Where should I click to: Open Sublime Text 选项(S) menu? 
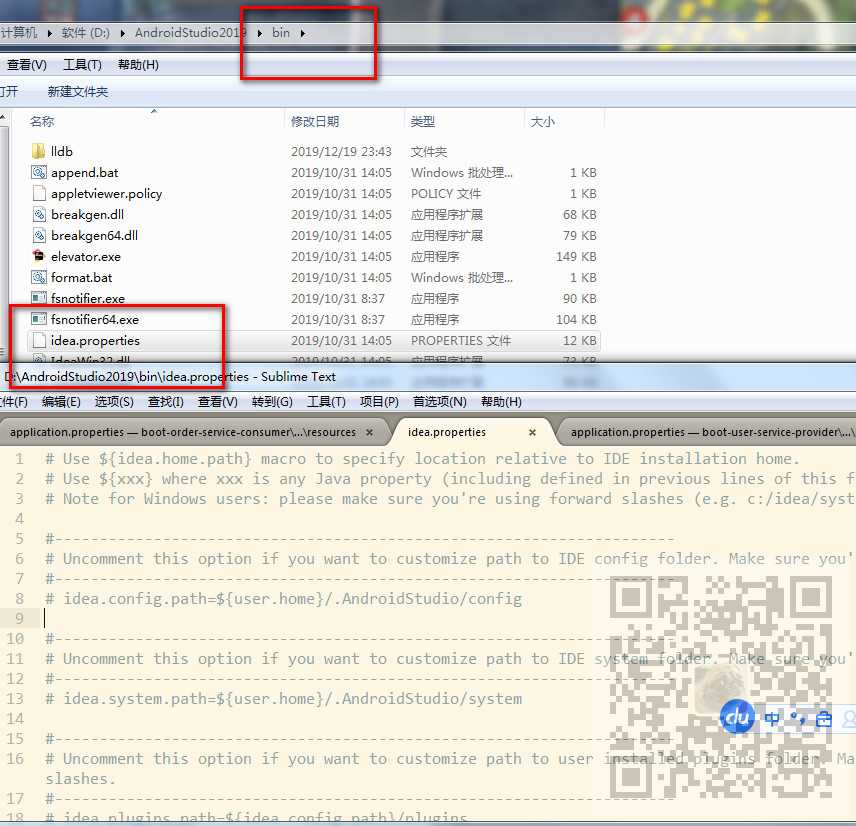114,402
